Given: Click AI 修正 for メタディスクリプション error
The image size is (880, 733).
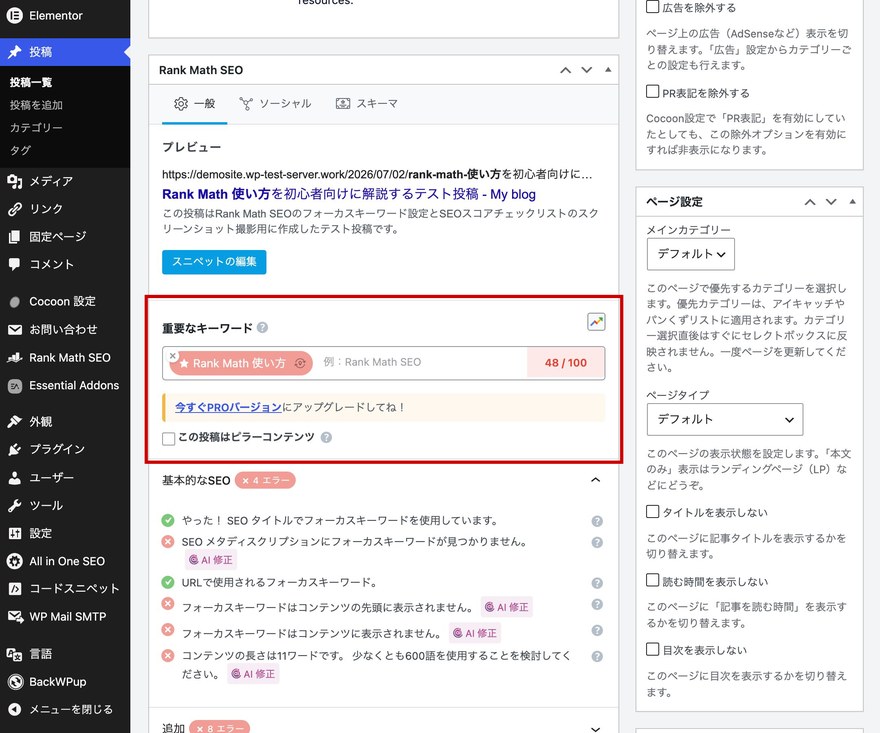Looking at the screenshot, I should point(211,560).
